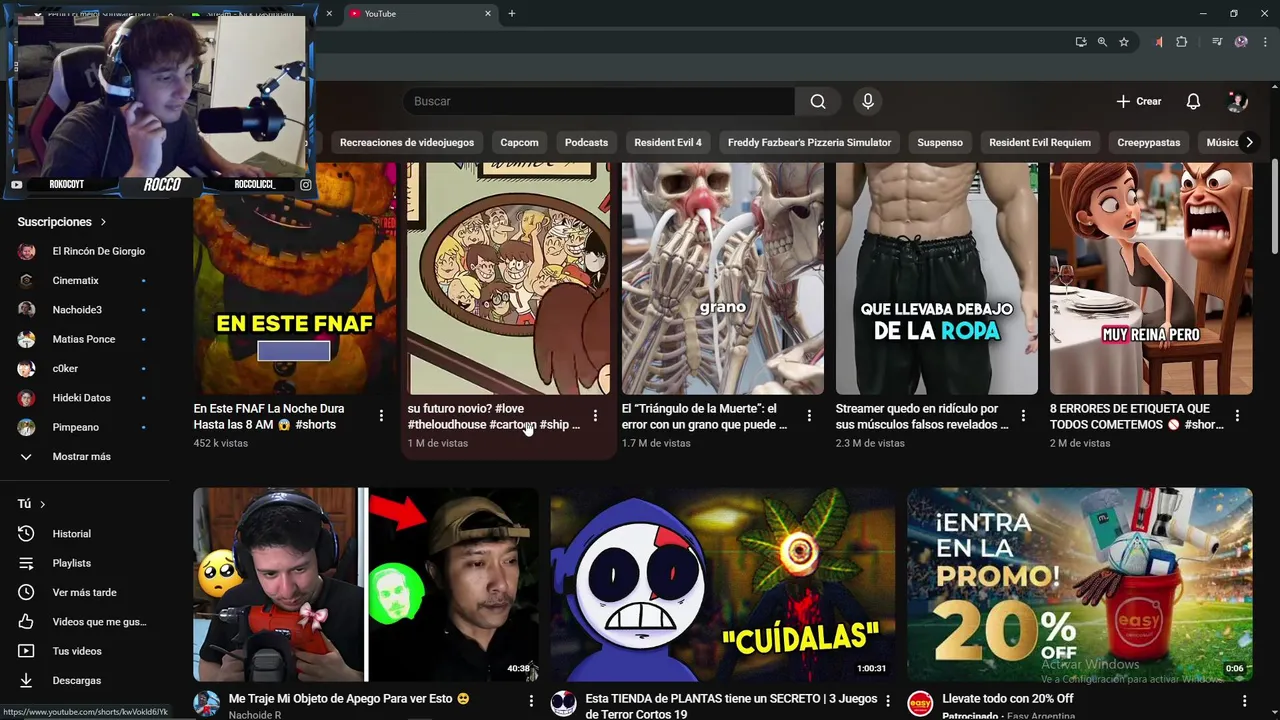Select the Creepypastas chip
This screenshot has height=720, width=1280.
(1148, 142)
